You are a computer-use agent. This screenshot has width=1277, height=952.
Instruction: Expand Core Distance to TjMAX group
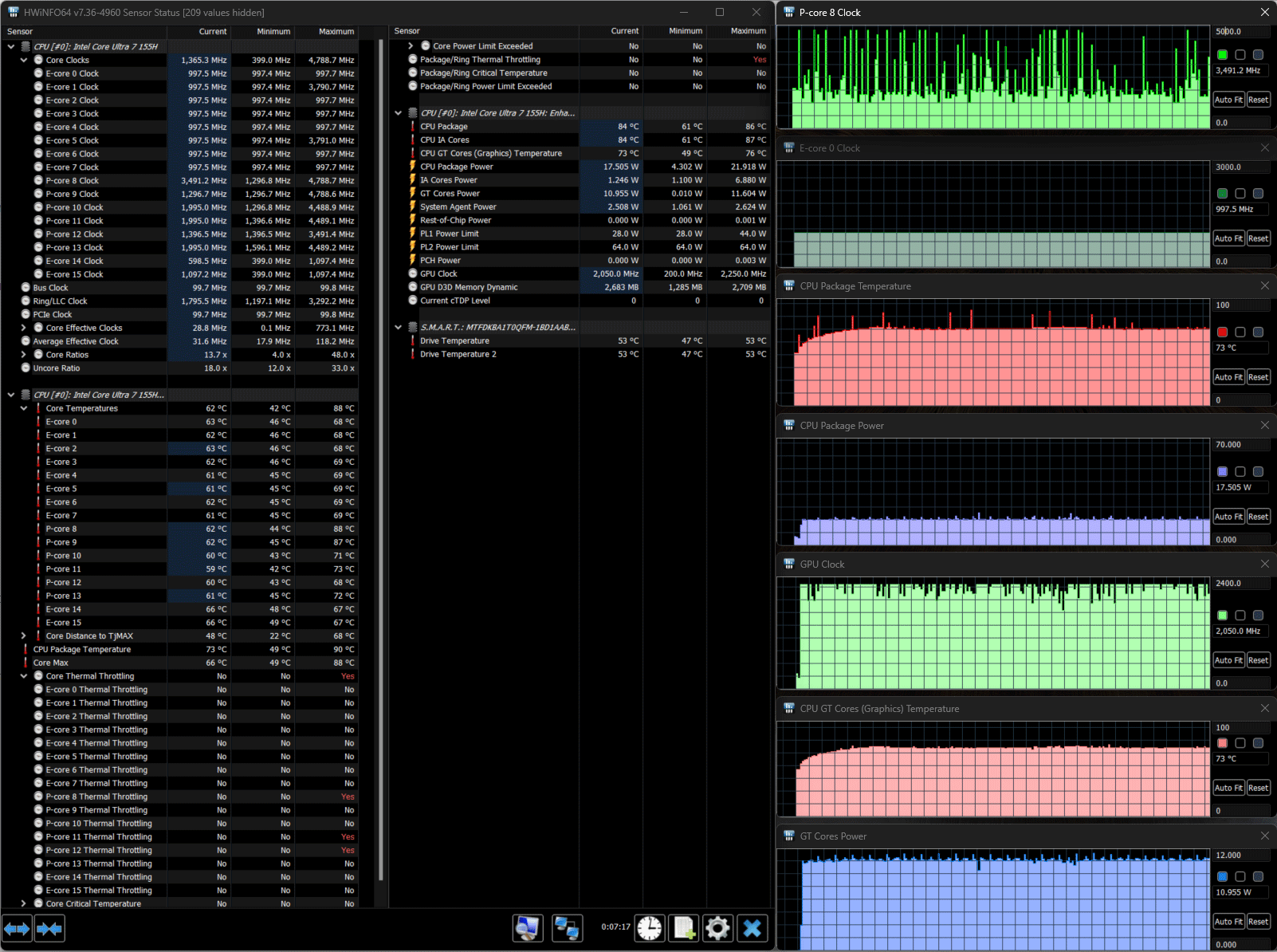[24, 636]
